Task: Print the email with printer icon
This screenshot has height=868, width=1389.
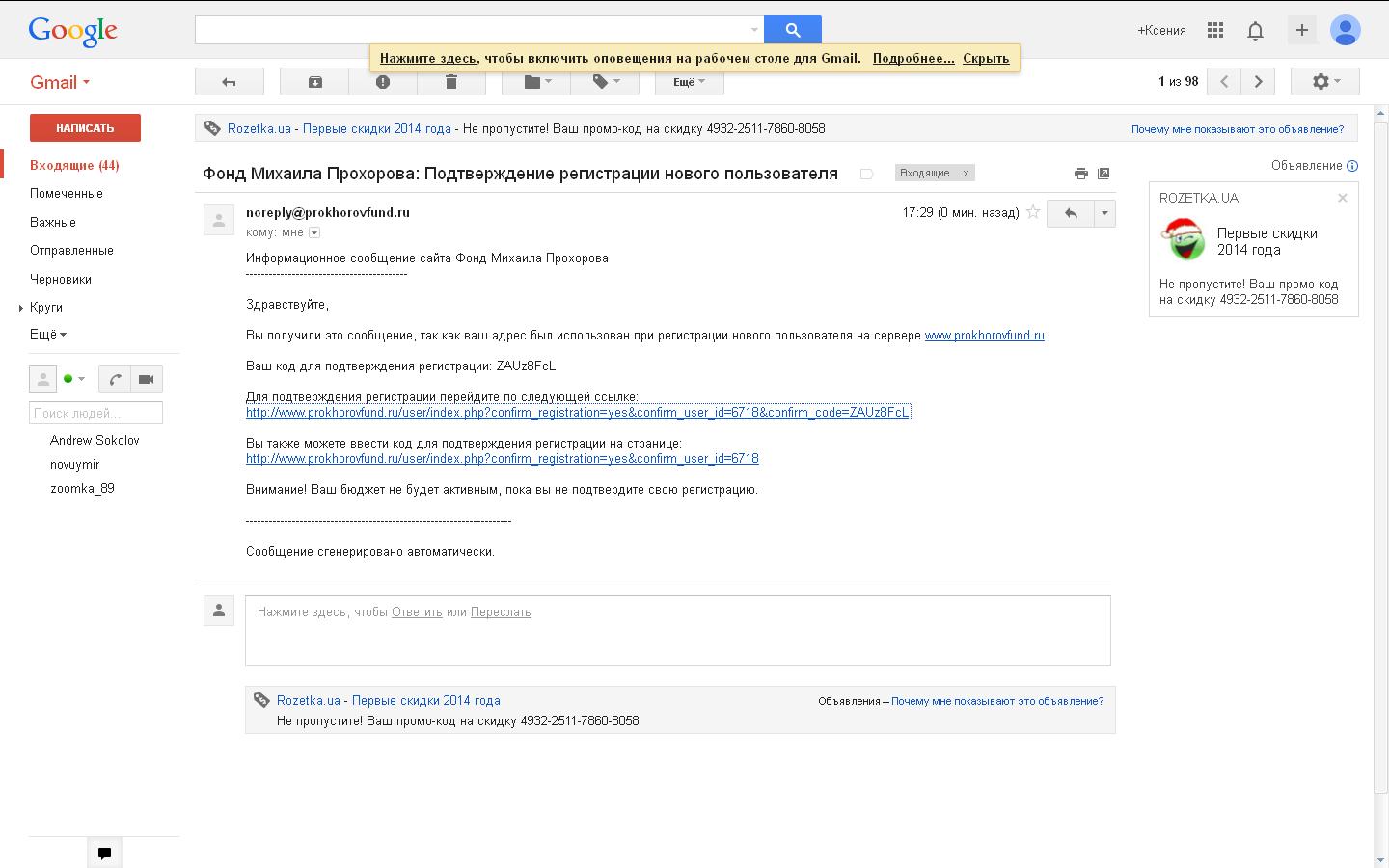Action: 1080,174
